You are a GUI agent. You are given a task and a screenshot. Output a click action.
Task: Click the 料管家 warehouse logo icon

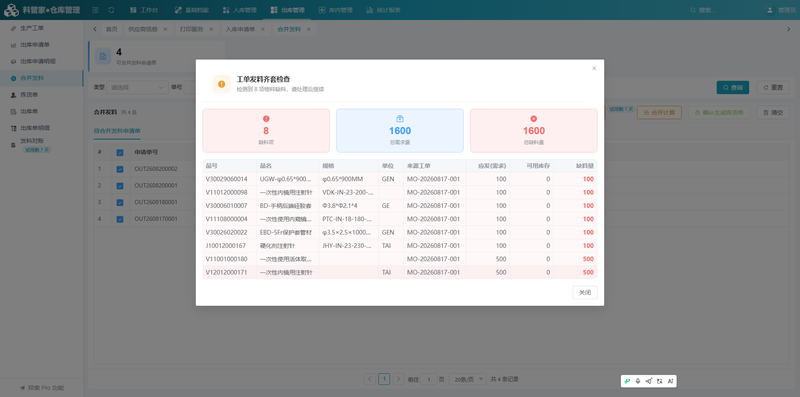pyautogui.click(x=11, y=10)
